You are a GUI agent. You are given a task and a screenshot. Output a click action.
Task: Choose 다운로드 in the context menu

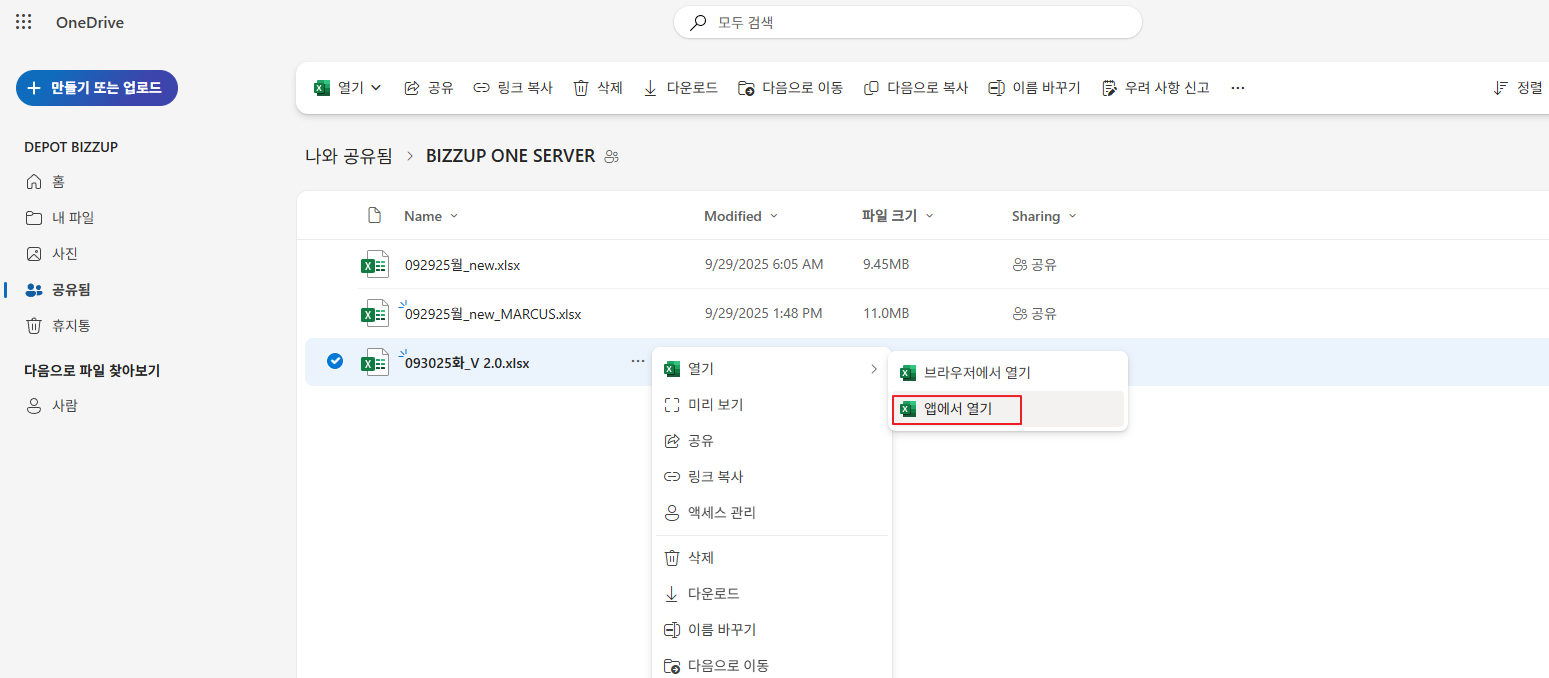tap(771, 594)
